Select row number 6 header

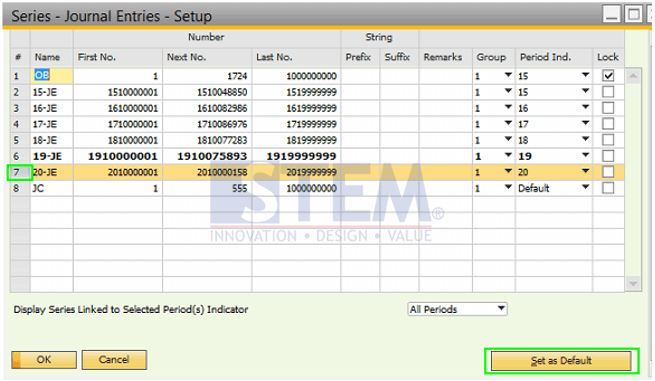(x=20, y=156)
